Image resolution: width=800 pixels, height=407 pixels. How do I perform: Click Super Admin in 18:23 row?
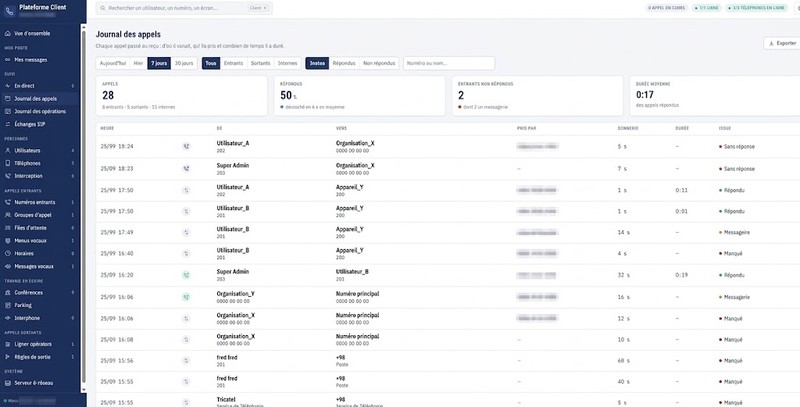[233, 165]
